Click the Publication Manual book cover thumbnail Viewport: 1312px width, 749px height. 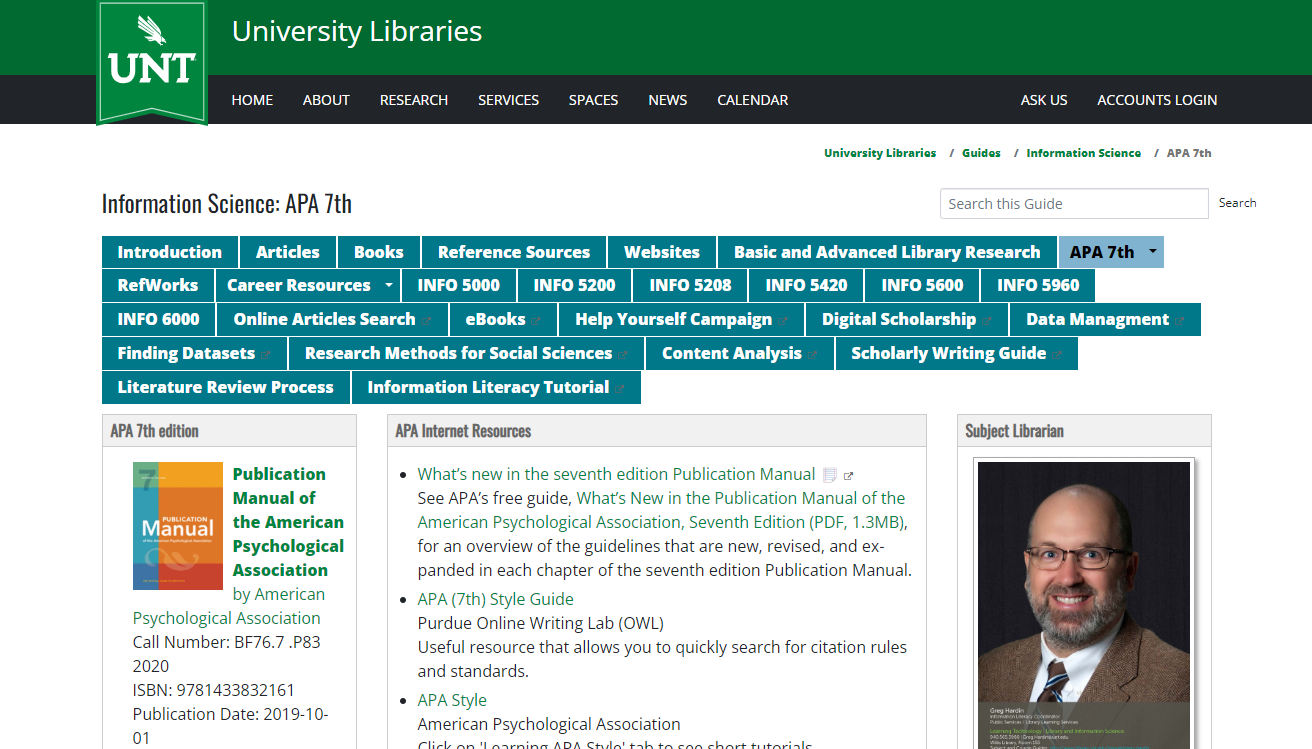point(178,526)
